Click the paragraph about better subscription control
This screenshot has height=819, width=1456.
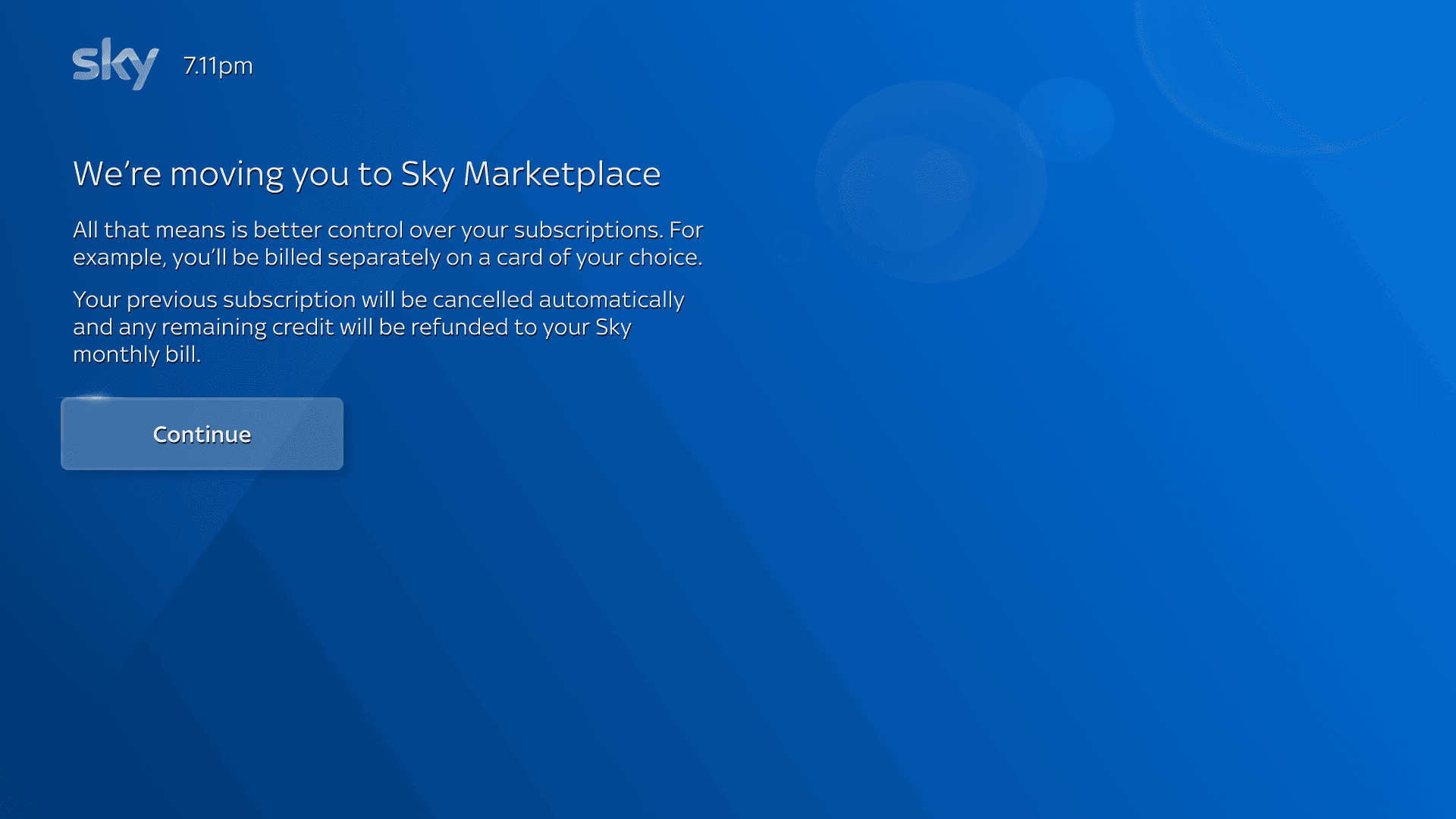point(388,243)
